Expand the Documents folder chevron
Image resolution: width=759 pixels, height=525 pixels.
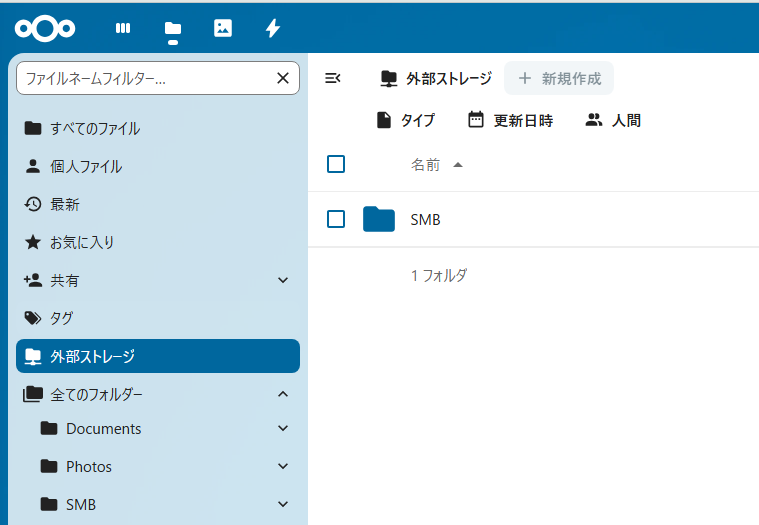click(x=283, y=428)
